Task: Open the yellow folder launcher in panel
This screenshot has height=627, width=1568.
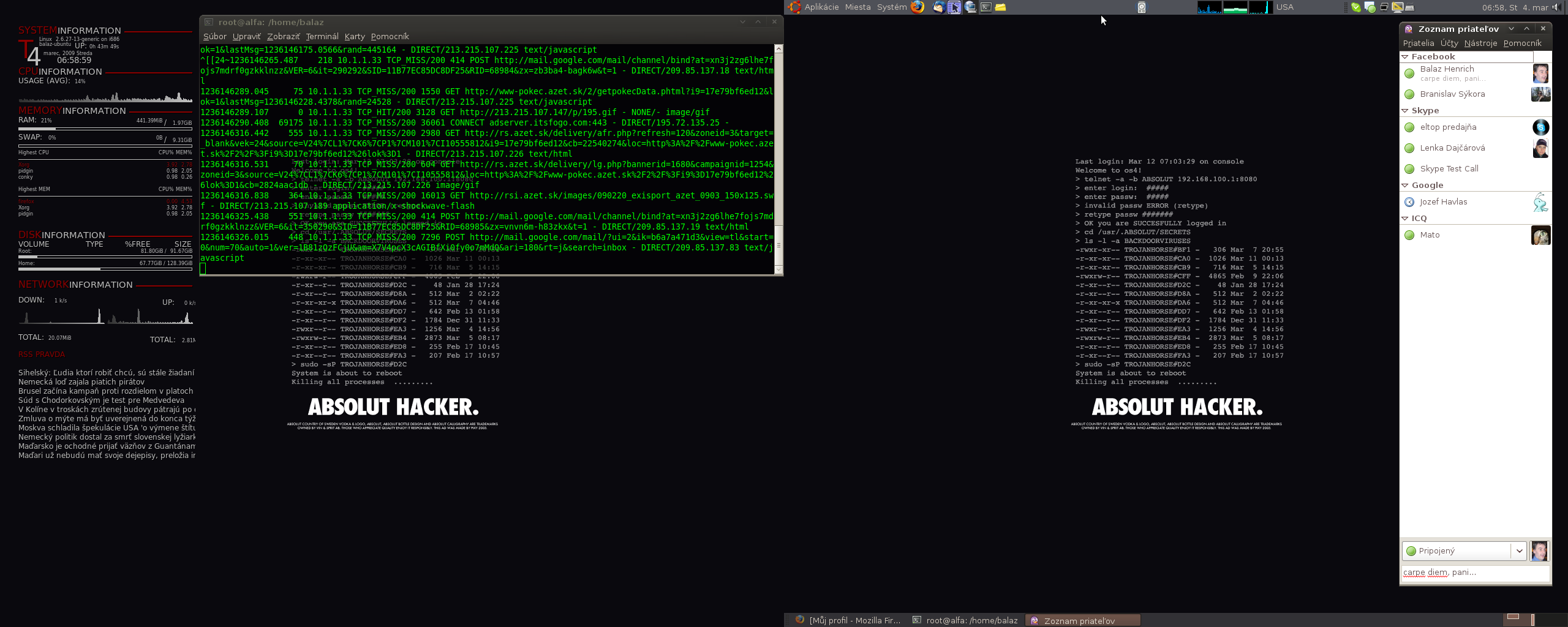Action: [x=1001, y=7]
